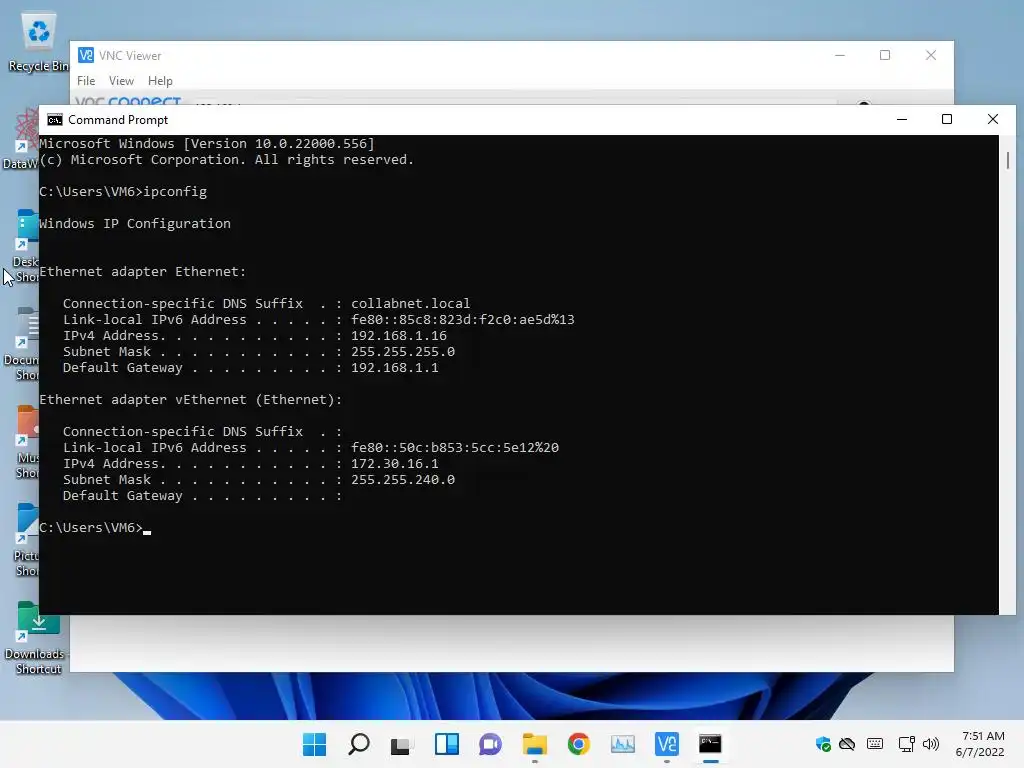
Task: Minimize the Command Prompt window
Action: tap(902, 120)
